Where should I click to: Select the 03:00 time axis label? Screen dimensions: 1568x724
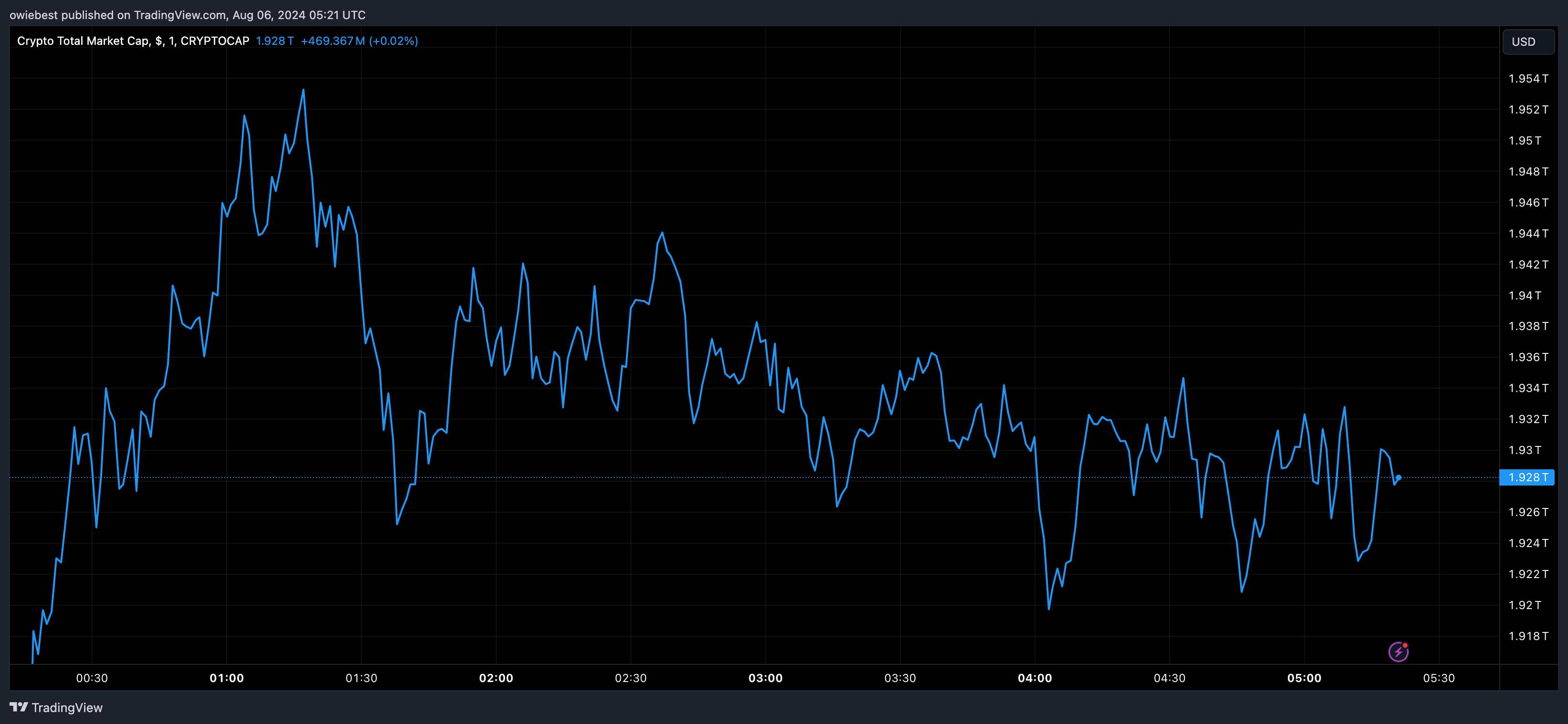765,678
